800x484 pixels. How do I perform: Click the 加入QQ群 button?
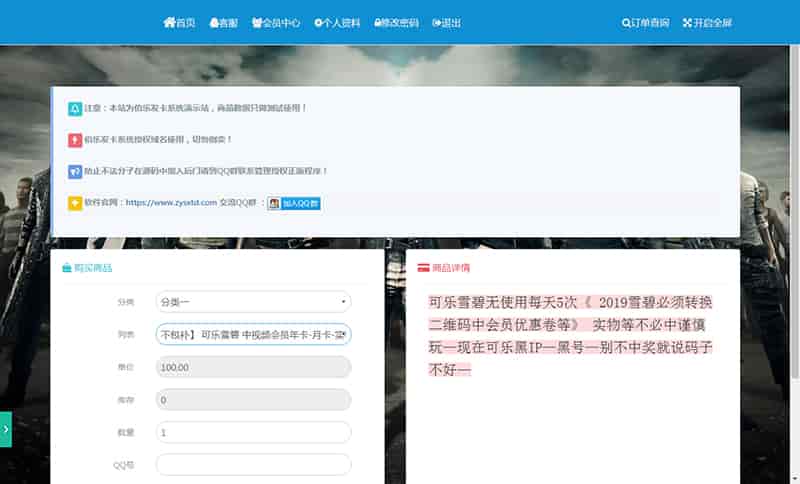294,203
